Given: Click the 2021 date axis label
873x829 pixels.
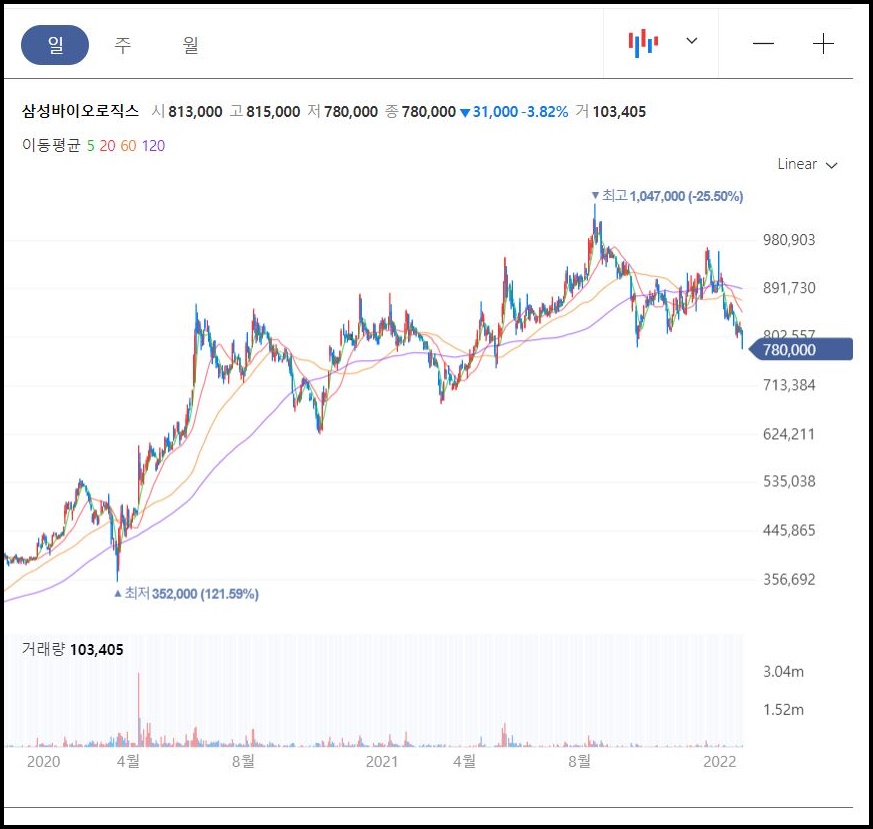Looking at the screenshot, I should coord(382,762).
